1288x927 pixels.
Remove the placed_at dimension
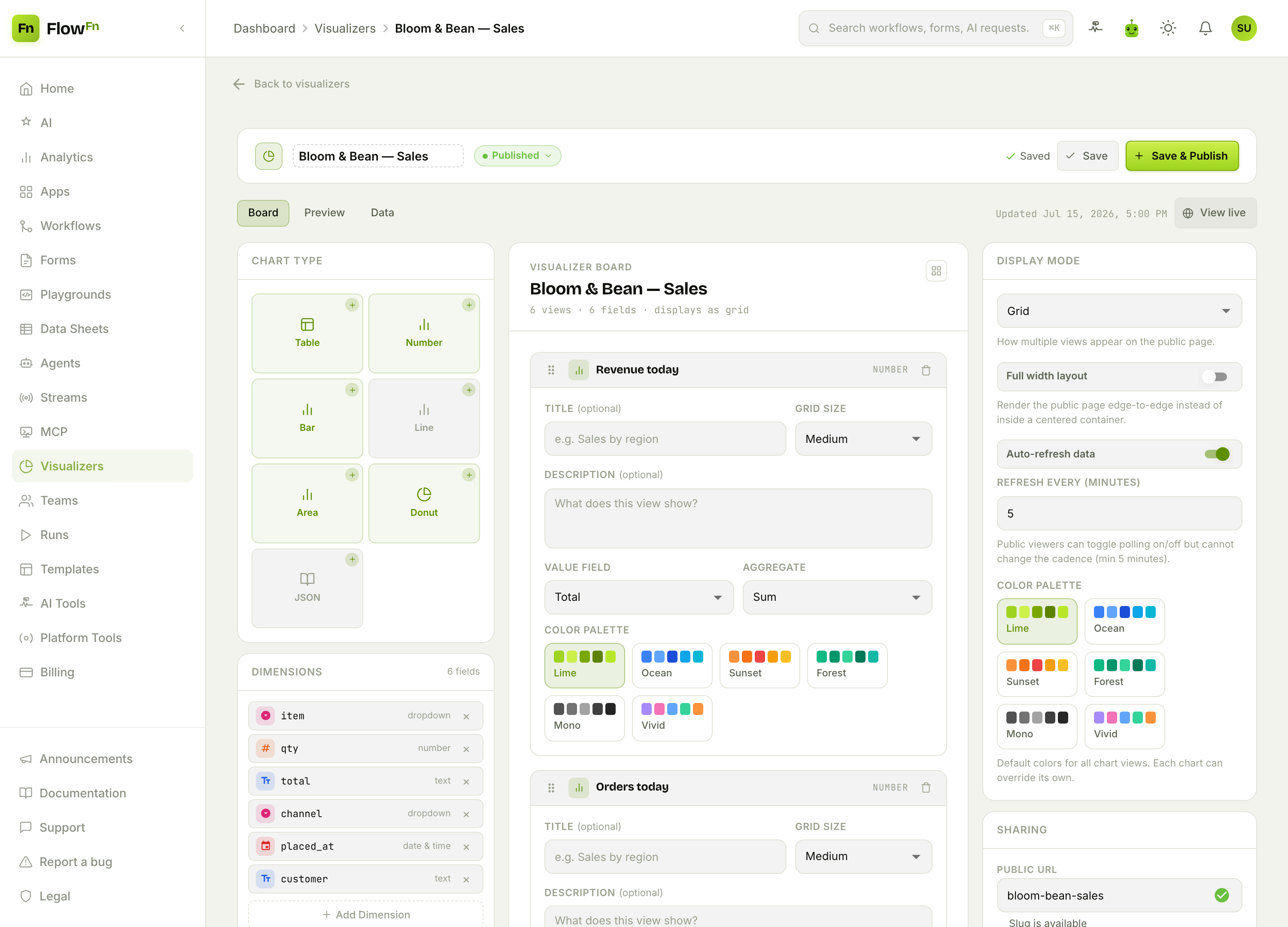click(466, 847)
